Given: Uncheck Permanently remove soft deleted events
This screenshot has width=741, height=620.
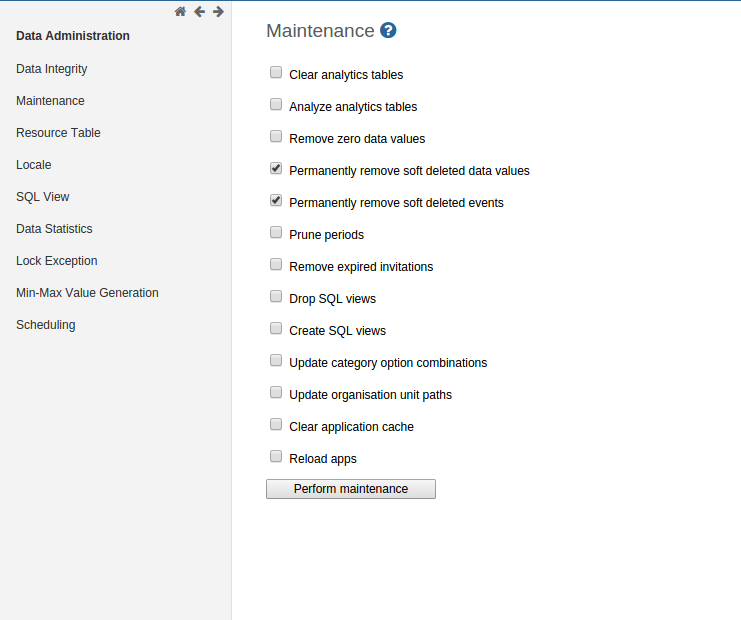Looking at the screenshot, I should [276, 200].
